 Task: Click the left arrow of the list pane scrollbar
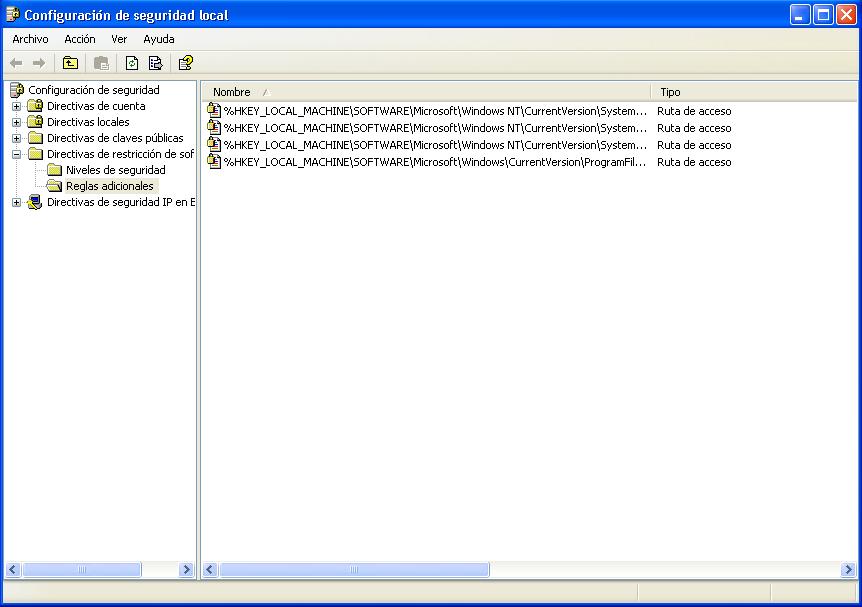point(209,570)
